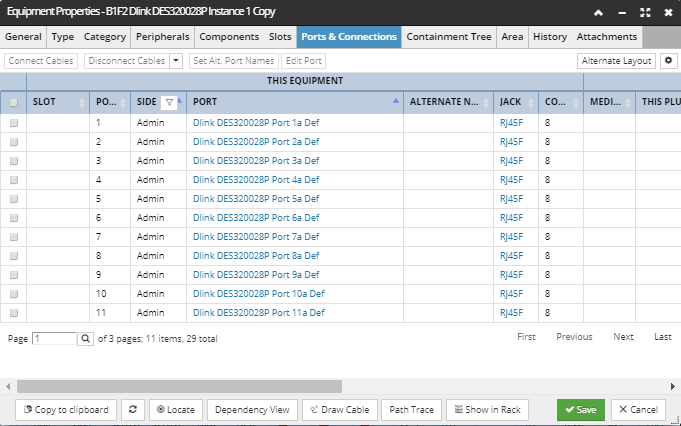Click scrollbar right arrow
Viewport: 681px width, 426px height.
(x=673, y=386)
